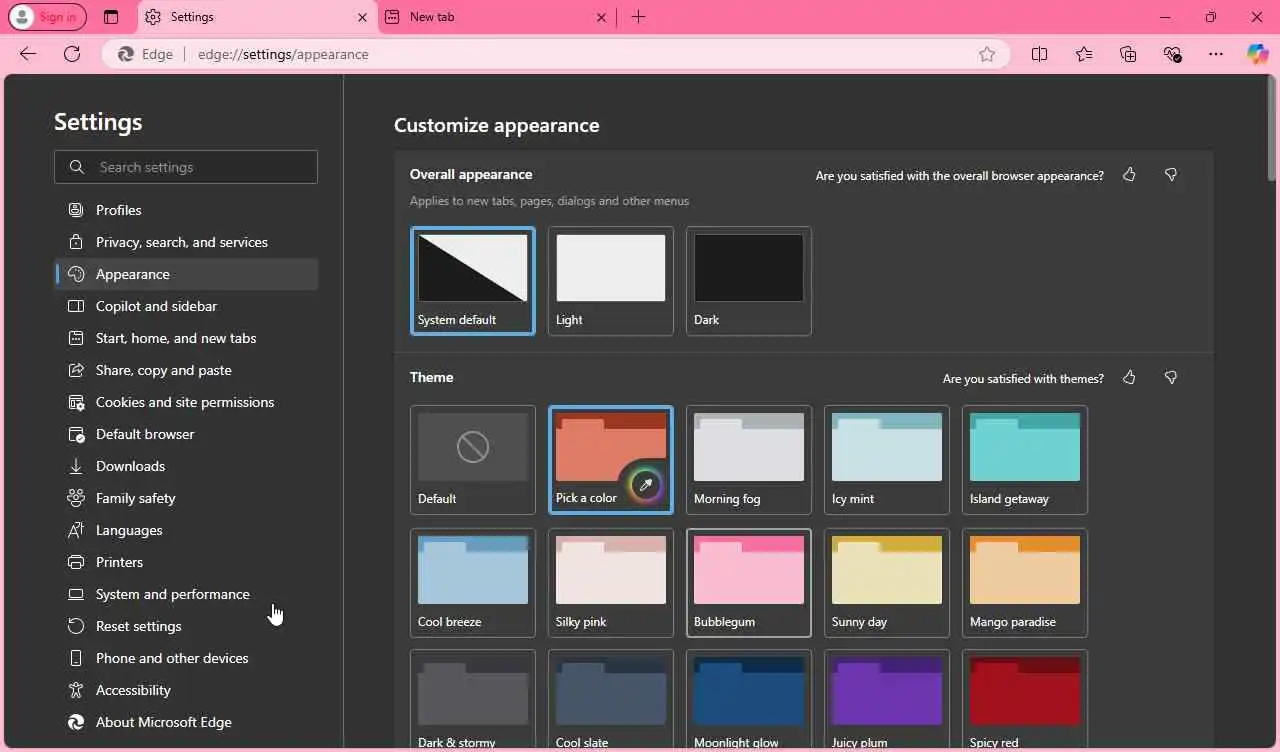Close the Settings tab
This screenshot has height=752, width=1280.
362,17
